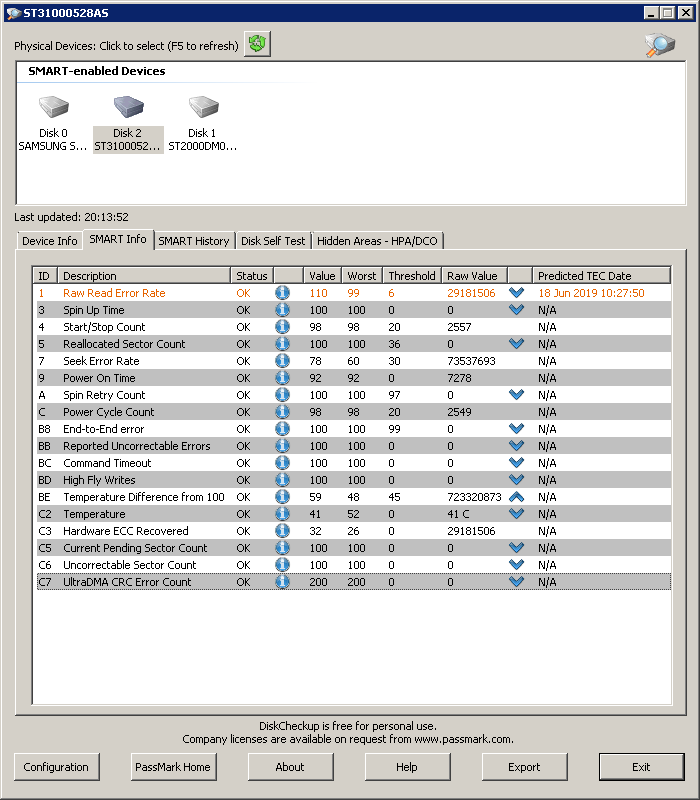Viewport: 700px width, 800px height.
Task: Click the magnifier disk logo icon
Action: (x=660, y=44)
